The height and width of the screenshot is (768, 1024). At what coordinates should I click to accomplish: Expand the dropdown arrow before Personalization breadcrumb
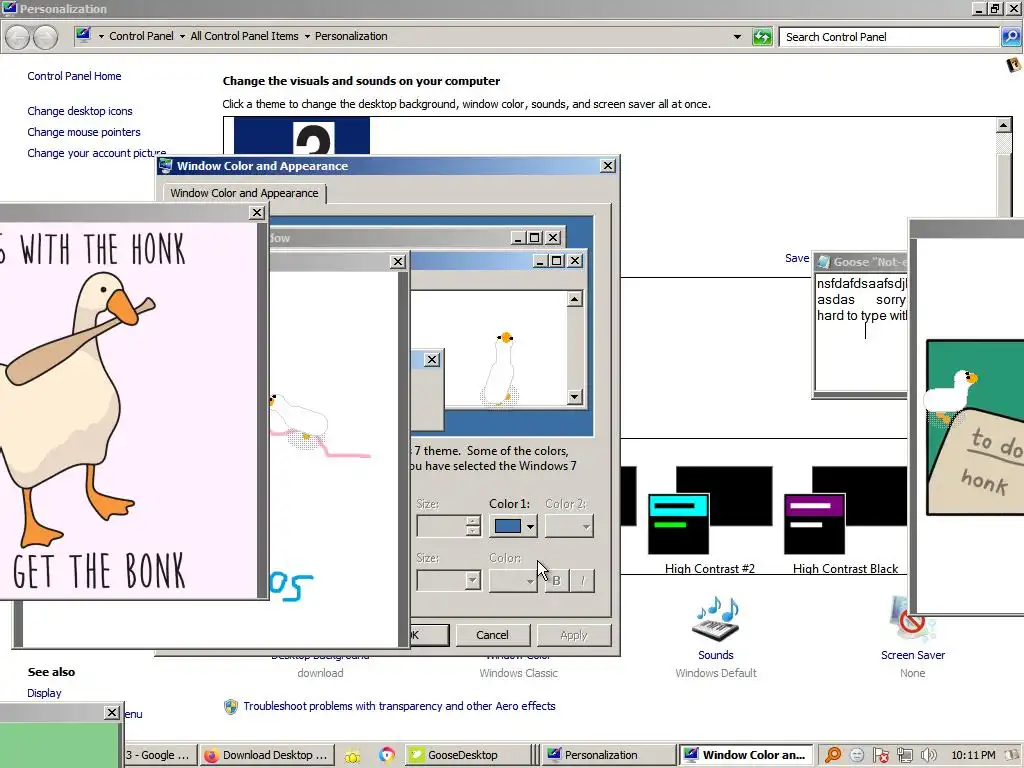[x=307, y=37]
